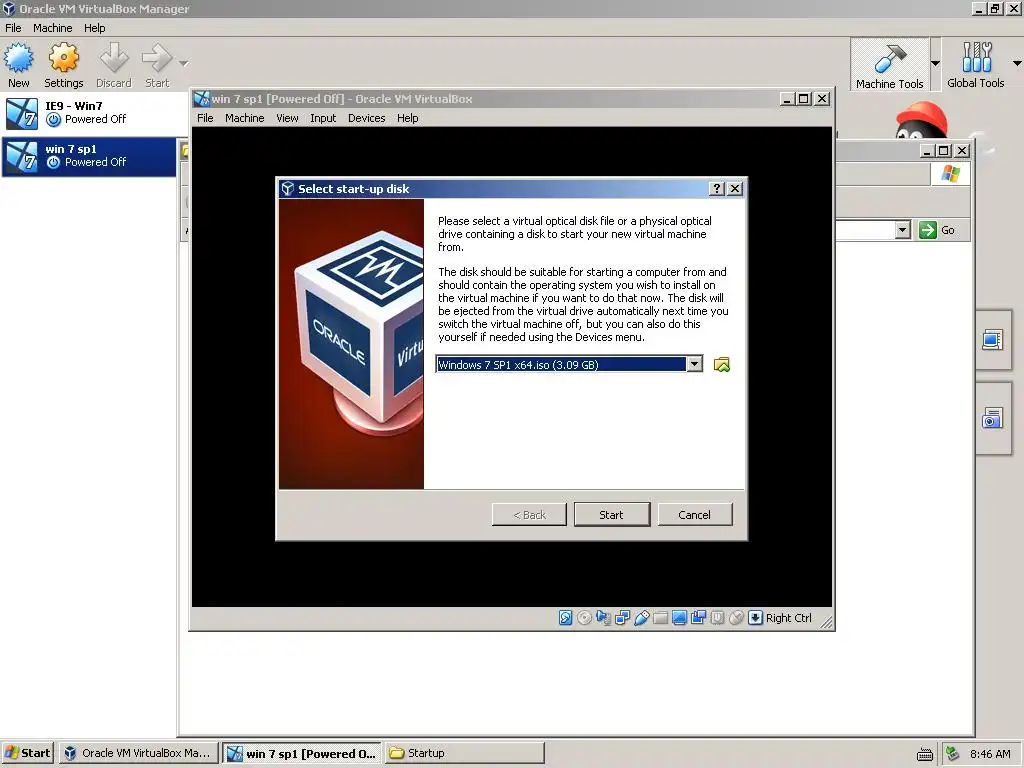This screenshot has height=768, width=1024.
Task: Click the keyboard capture arrow icon
Action: coord(756,618)
